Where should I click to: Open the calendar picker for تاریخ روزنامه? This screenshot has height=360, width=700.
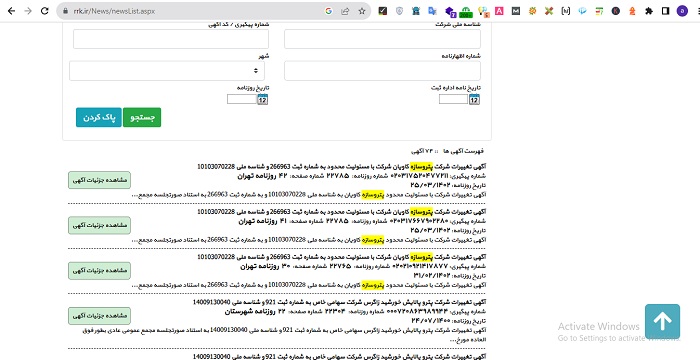[x=262, y=99]
